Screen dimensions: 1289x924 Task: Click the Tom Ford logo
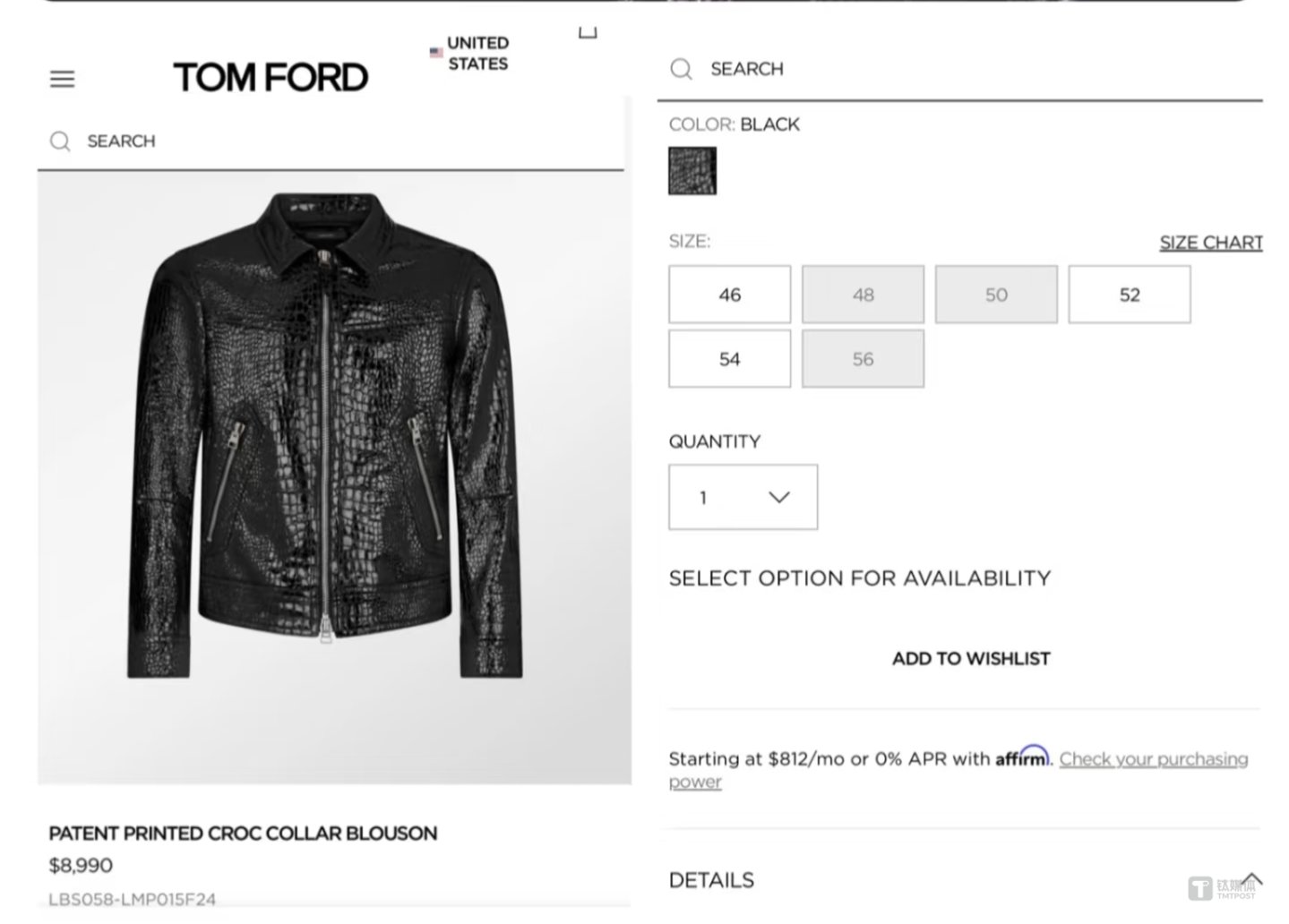[x=271, y=78]
